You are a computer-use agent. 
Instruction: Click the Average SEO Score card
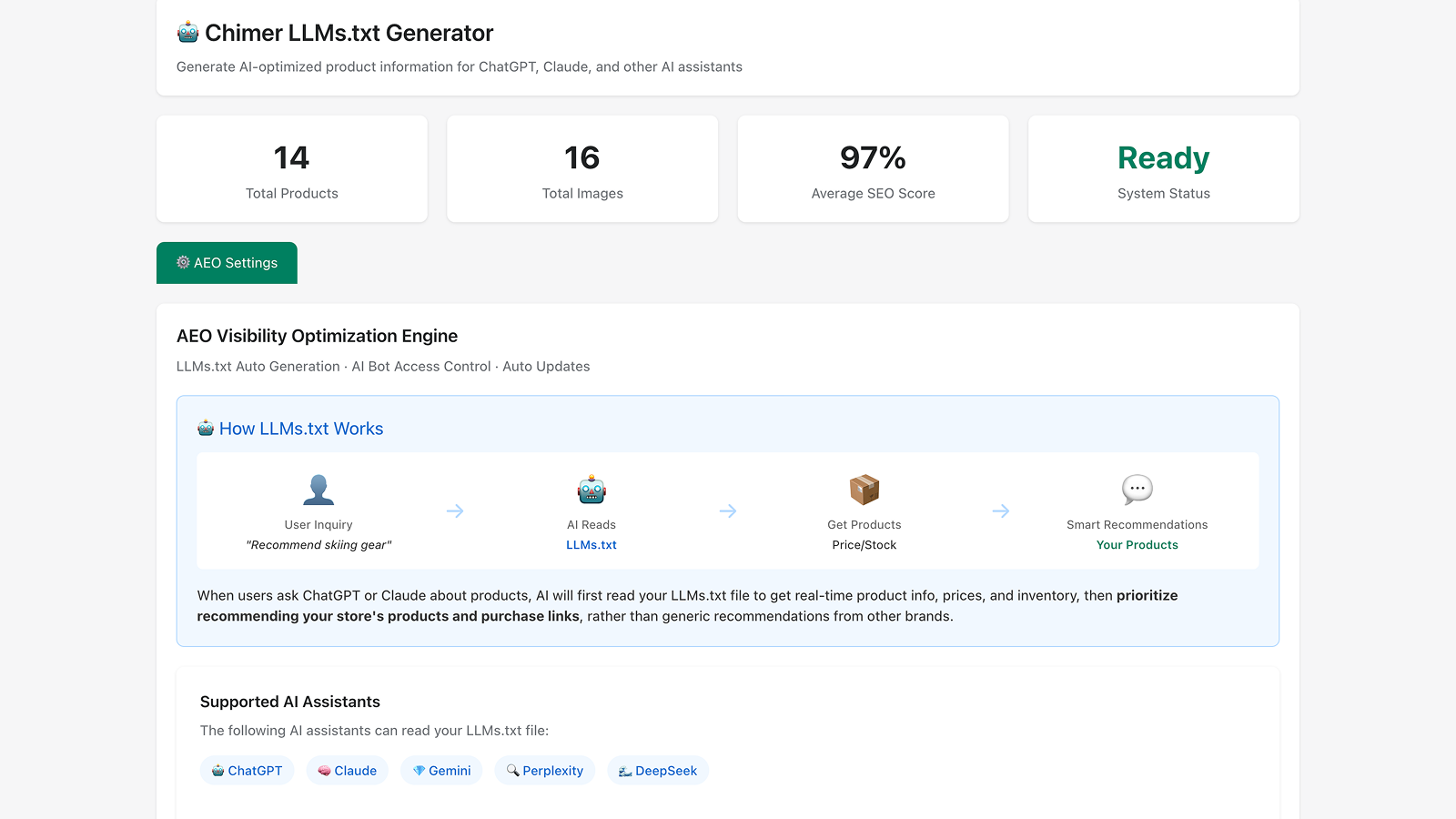873,169
